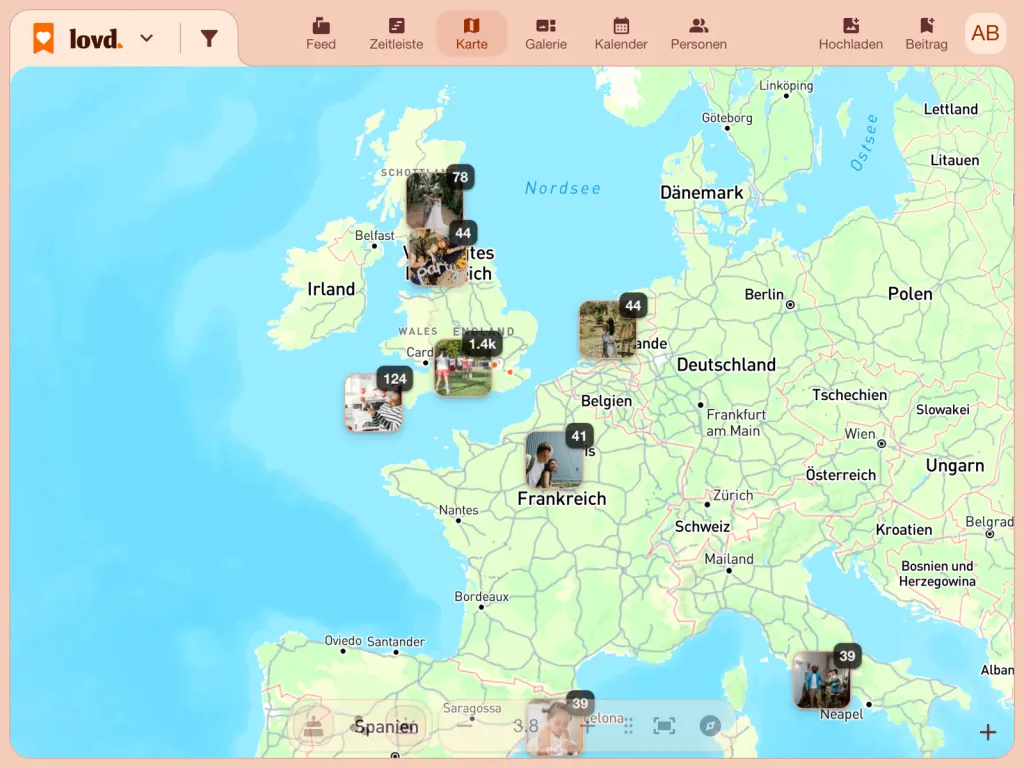1024x768 pixels.
Task: Click the Linköping city label
Action: click(786, 86)
